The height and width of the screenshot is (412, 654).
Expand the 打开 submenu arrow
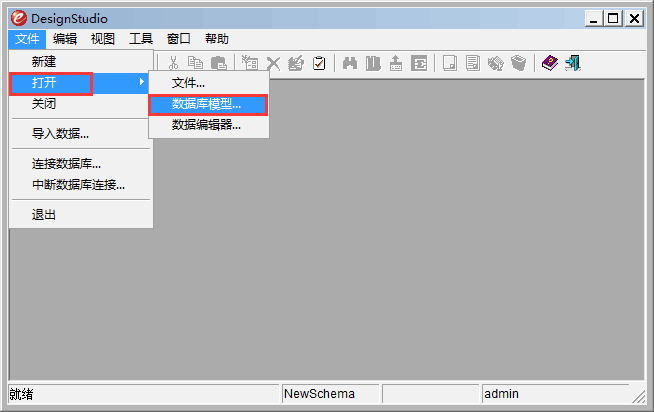(x=142, y=82)
